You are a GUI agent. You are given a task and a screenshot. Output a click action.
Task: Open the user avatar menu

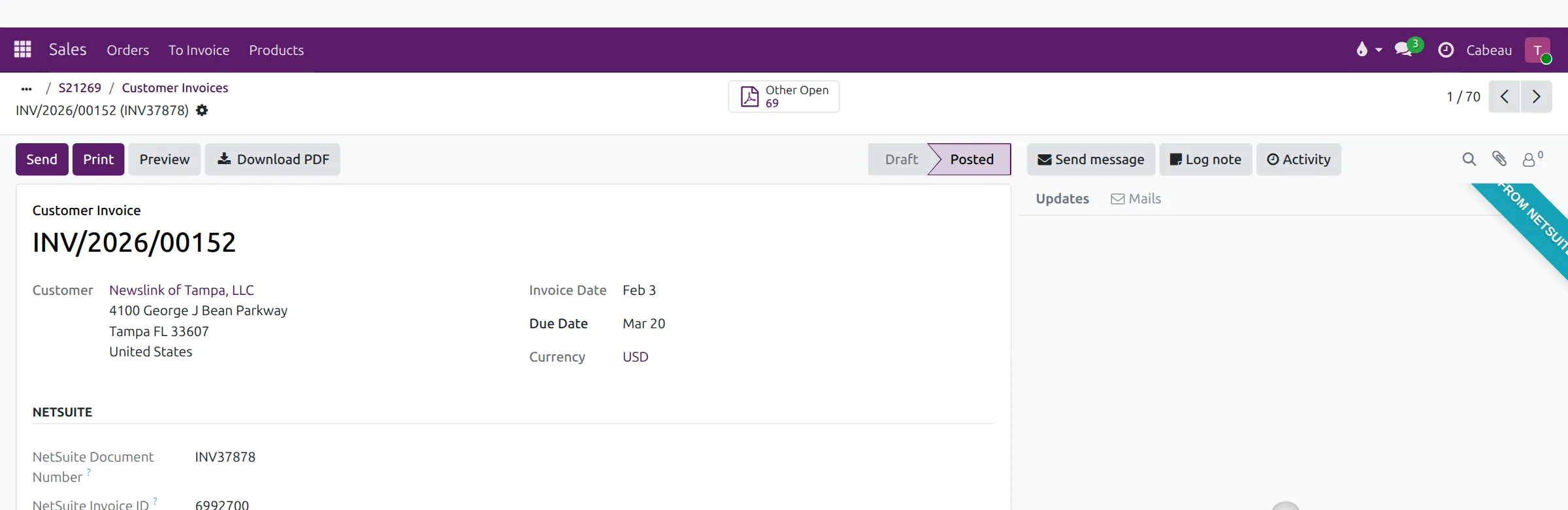[x=1538, y=50]
